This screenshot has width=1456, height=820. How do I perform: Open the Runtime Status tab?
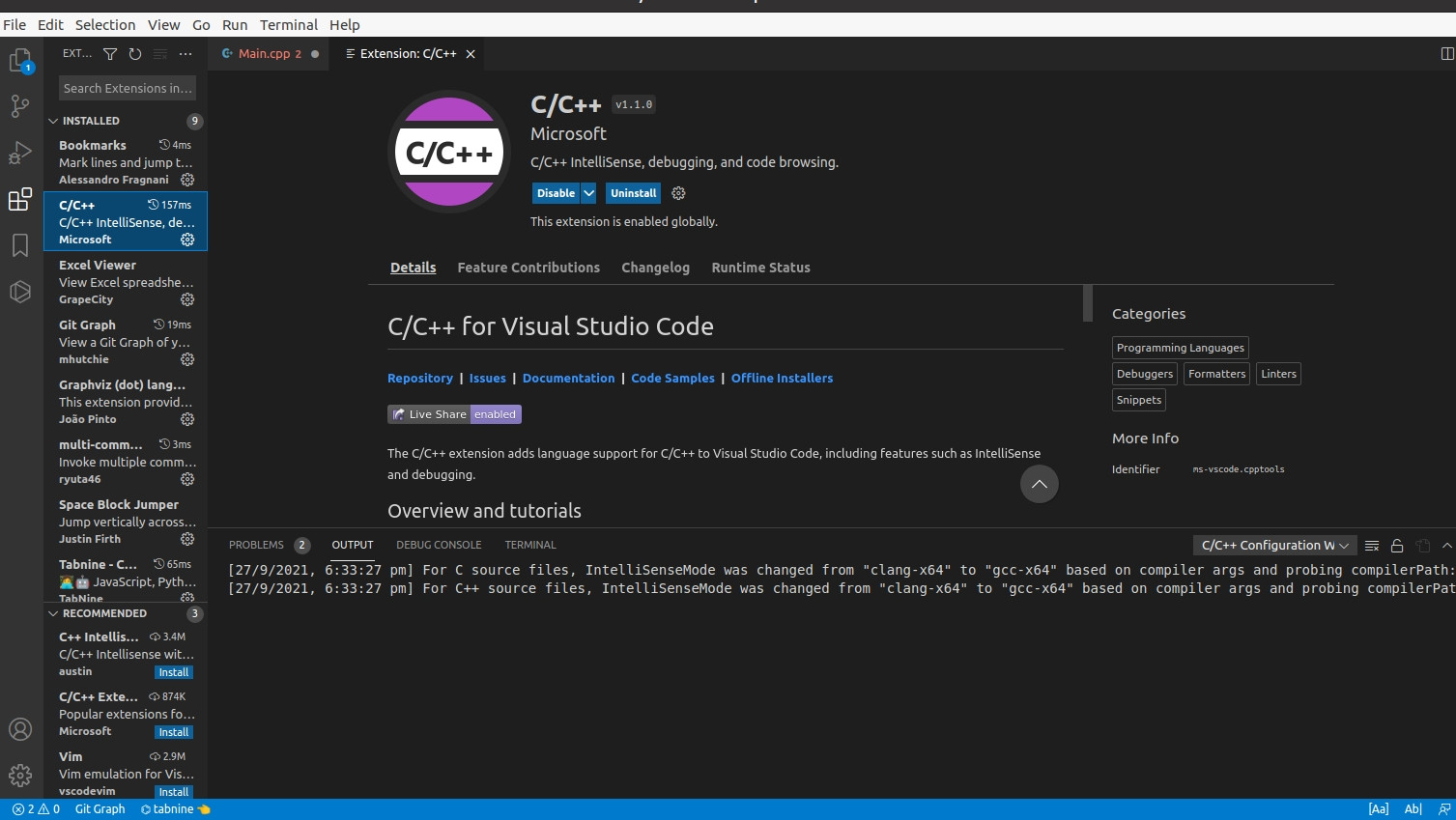[x=760, y=268]
